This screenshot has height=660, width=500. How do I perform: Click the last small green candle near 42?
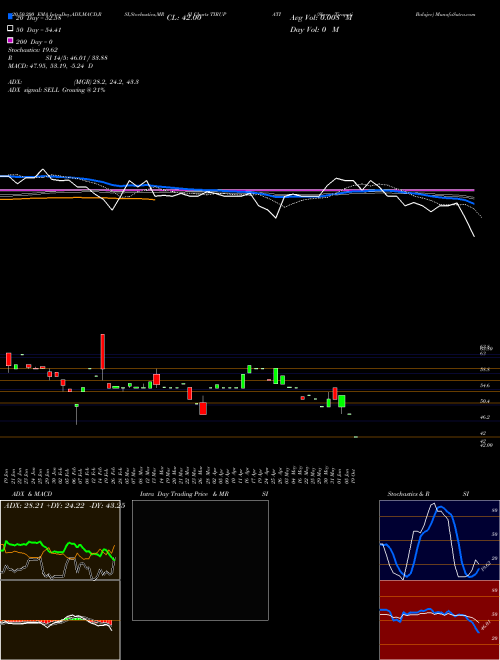pos(356,437)
